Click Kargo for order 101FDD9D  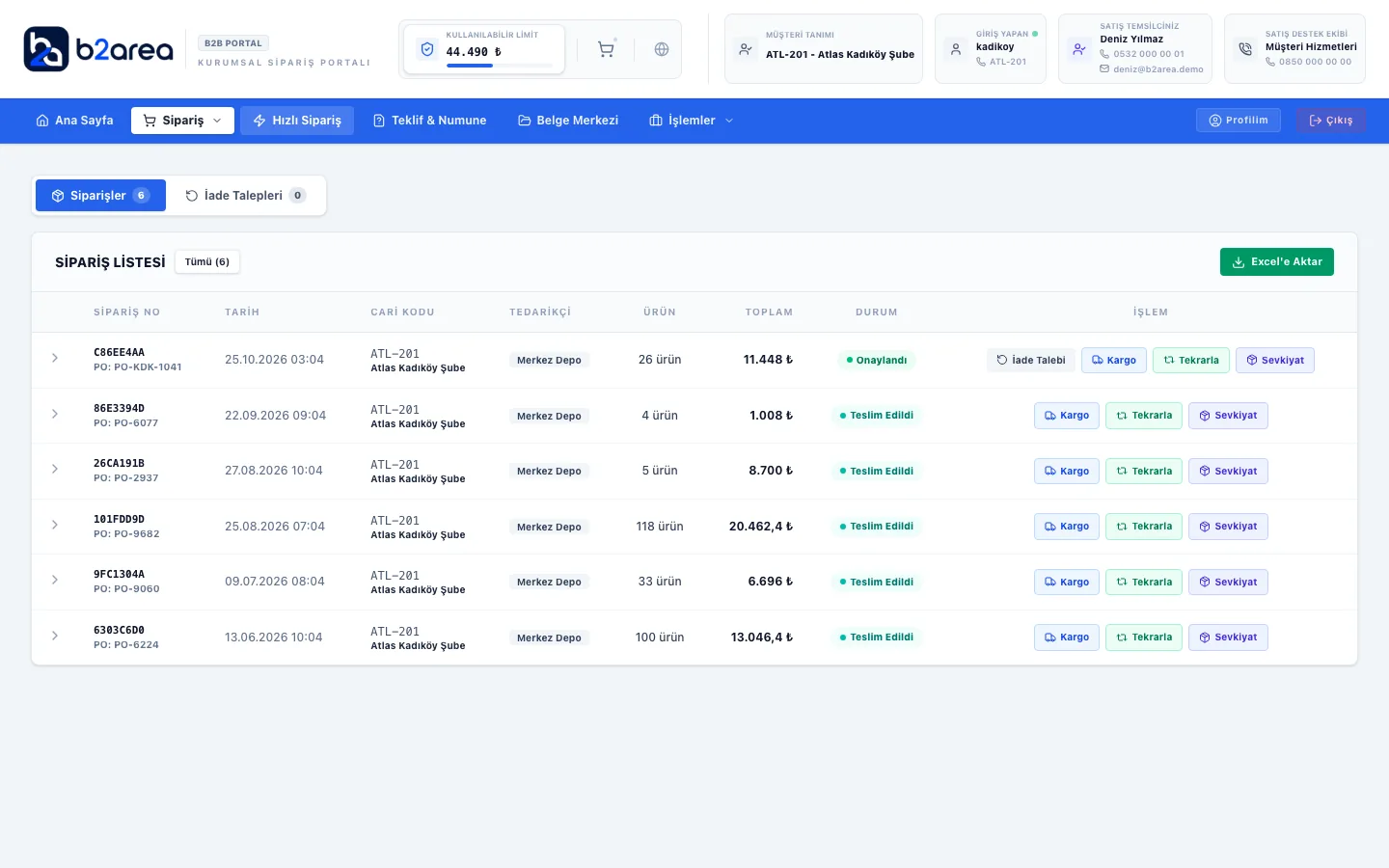pos(1067,527)
